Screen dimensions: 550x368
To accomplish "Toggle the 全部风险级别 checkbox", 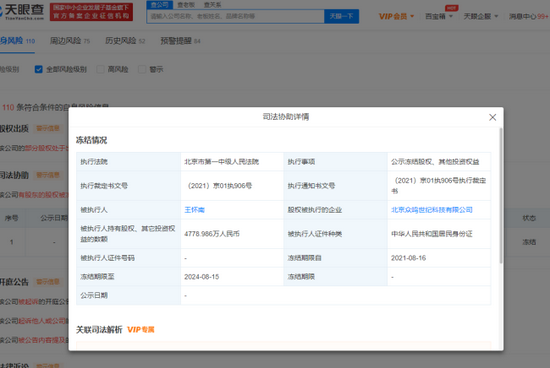I will click(39, 69).
